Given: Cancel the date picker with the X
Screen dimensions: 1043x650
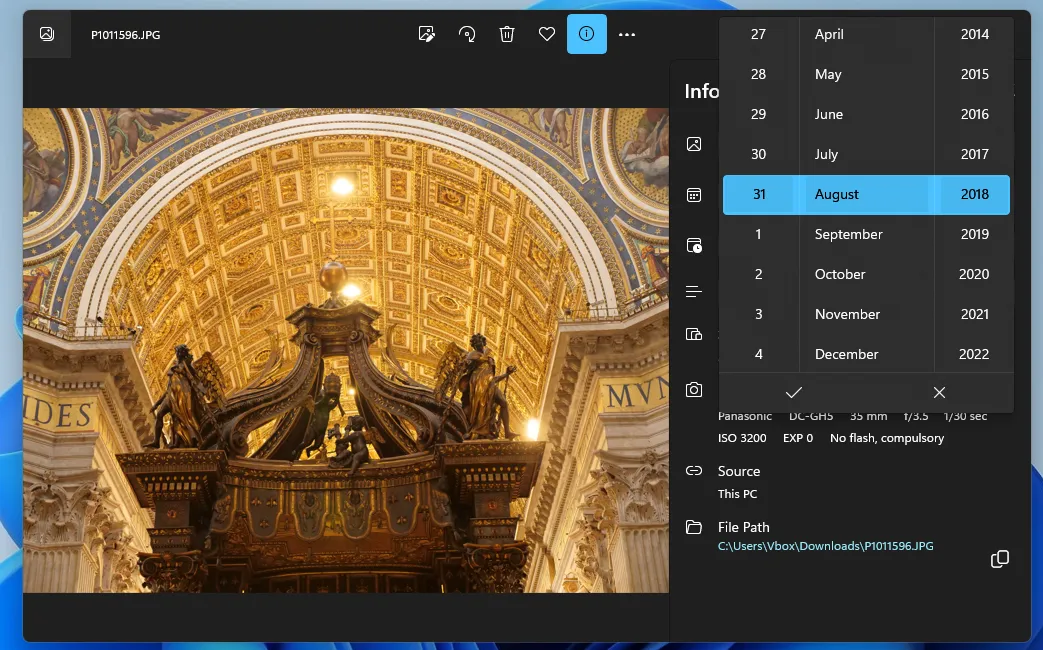Looking at the screenshot, I should [938, 392].
